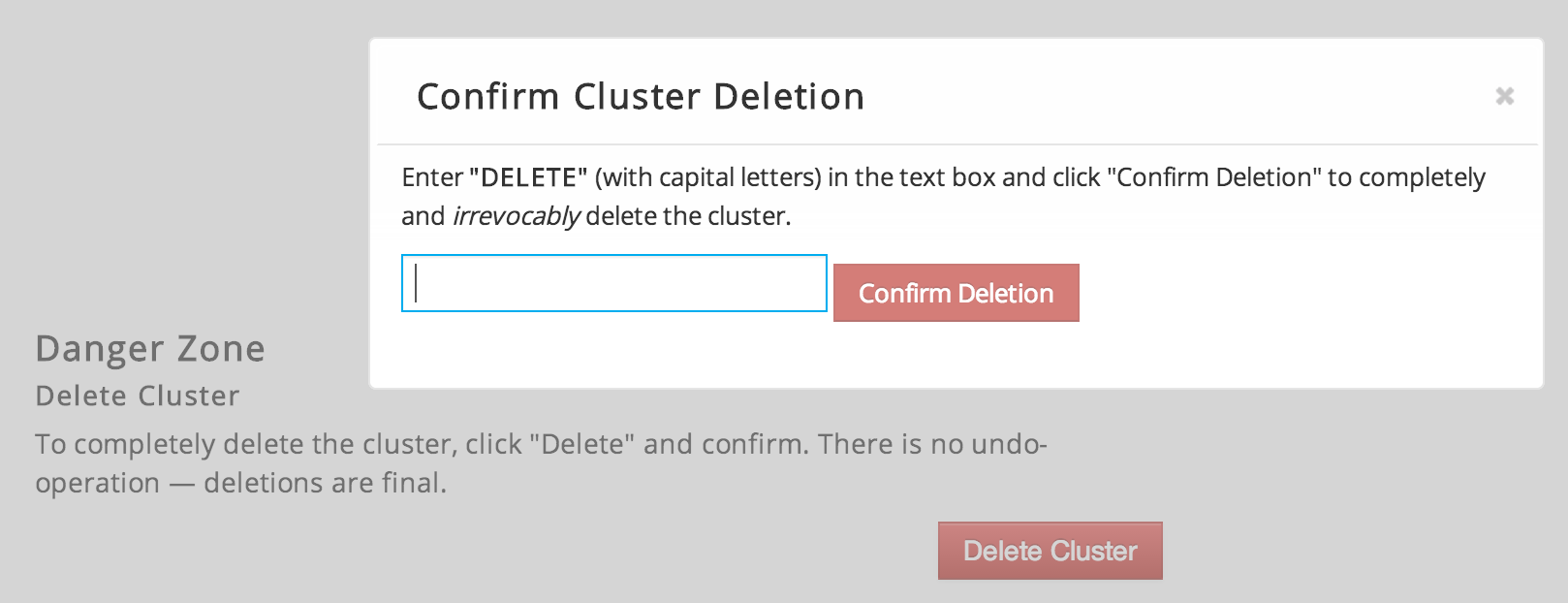Viewport: 1568px width, 603px height.
Task: Click the modal header area
Action: click(x=872, y=97)
